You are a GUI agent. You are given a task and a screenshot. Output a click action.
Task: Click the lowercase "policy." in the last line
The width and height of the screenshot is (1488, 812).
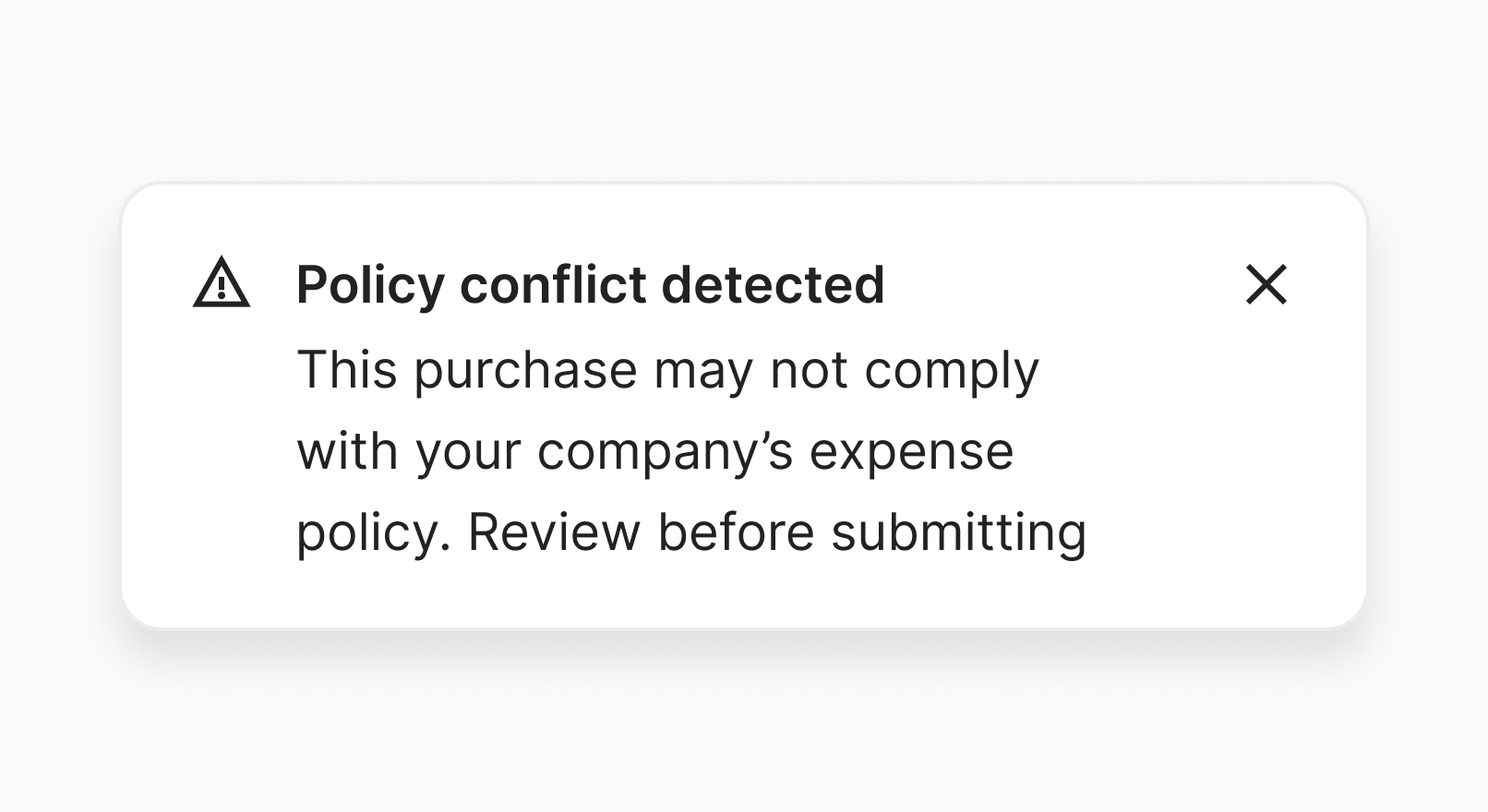tap(373, 532)
